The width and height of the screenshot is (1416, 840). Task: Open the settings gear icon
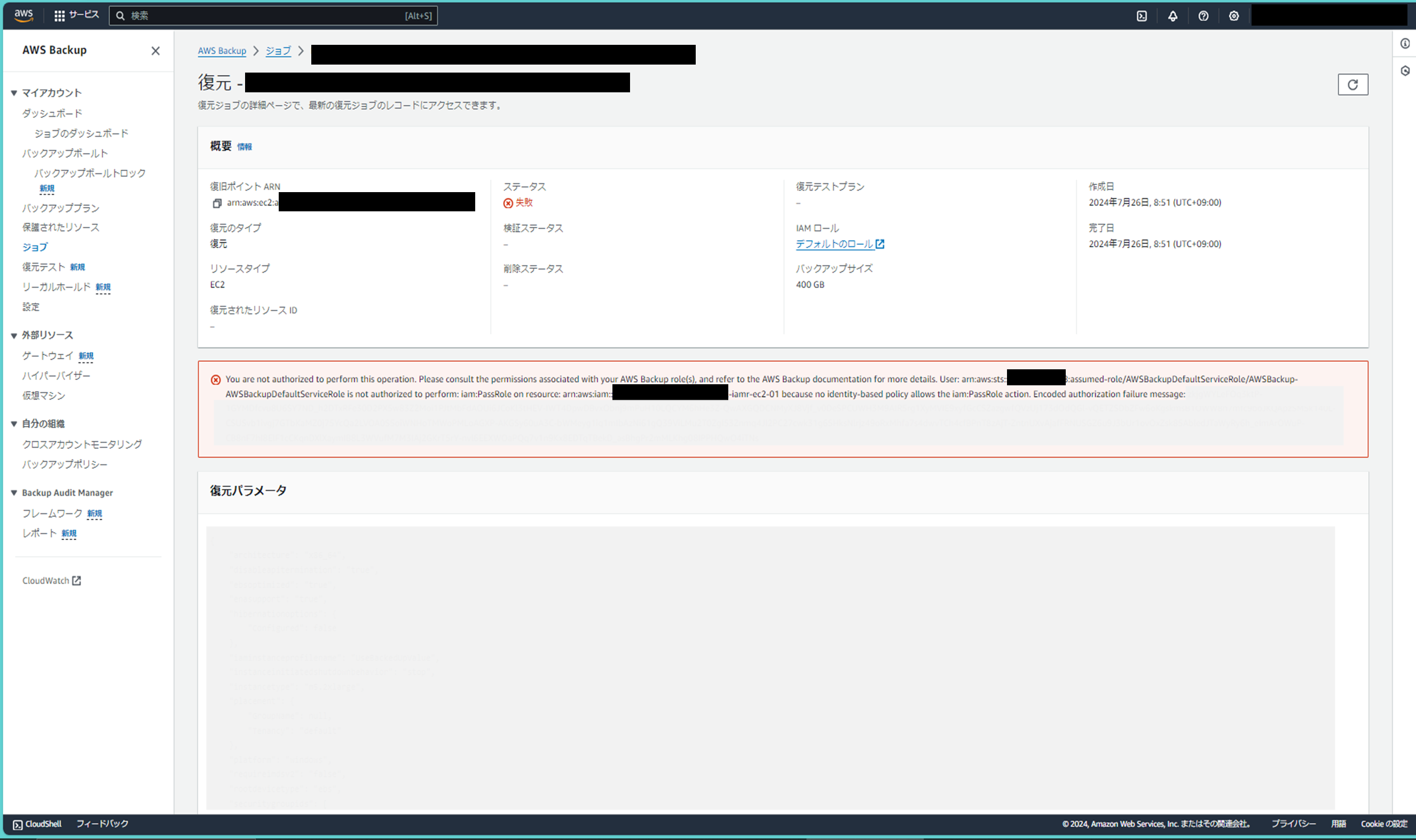click(x=1234, y=16)
